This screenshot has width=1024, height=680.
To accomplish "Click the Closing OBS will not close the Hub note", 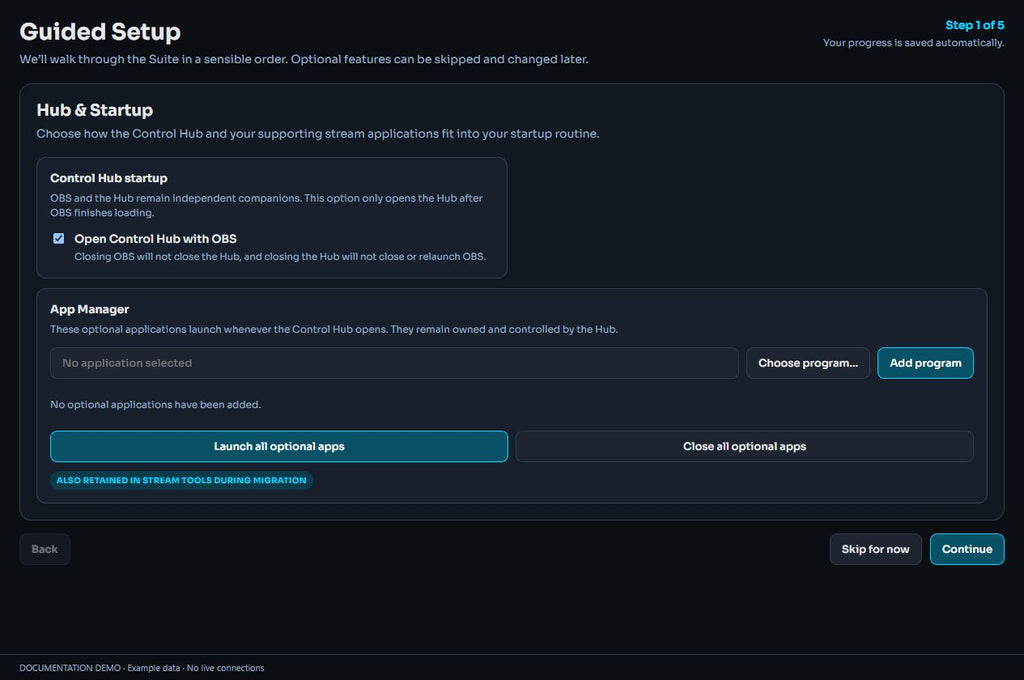I will (280, 256).
